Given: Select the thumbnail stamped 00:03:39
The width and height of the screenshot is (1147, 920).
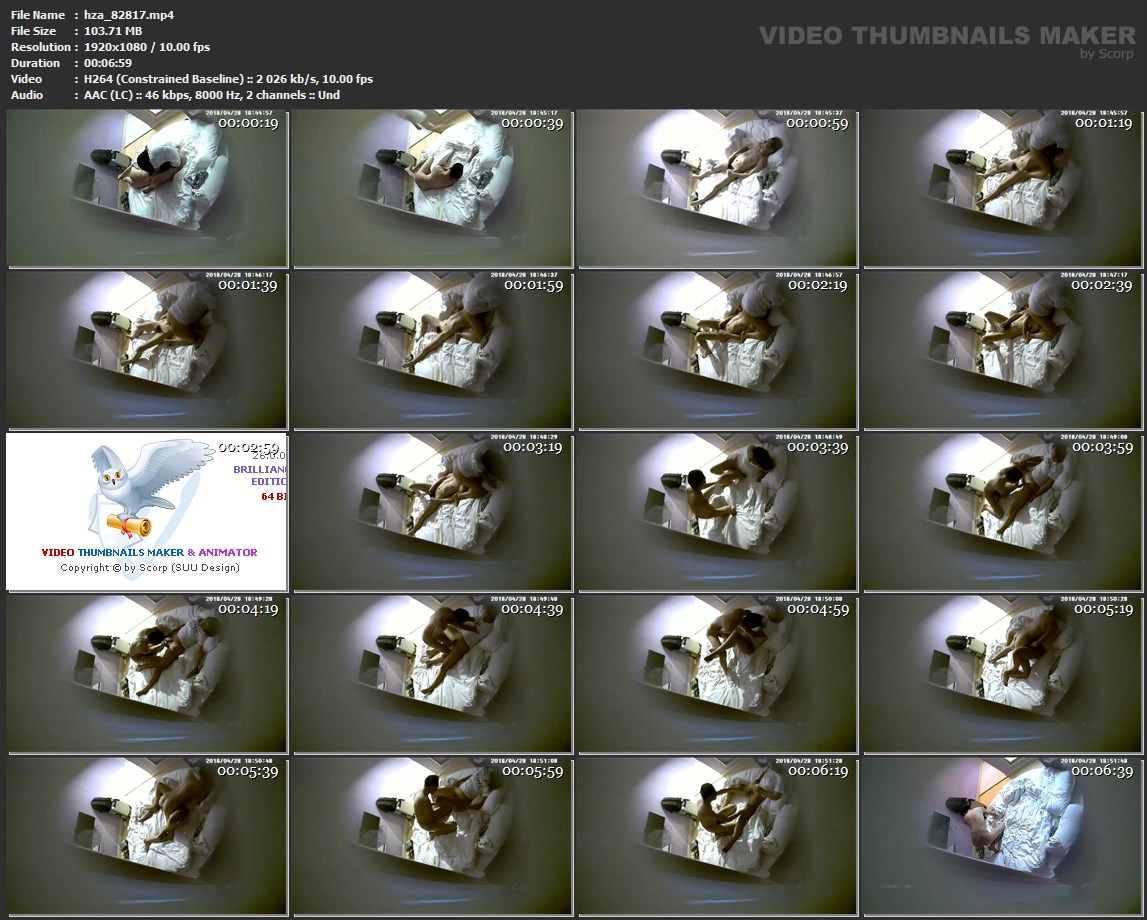Looking at the screenshot, I should pos(718,513).
